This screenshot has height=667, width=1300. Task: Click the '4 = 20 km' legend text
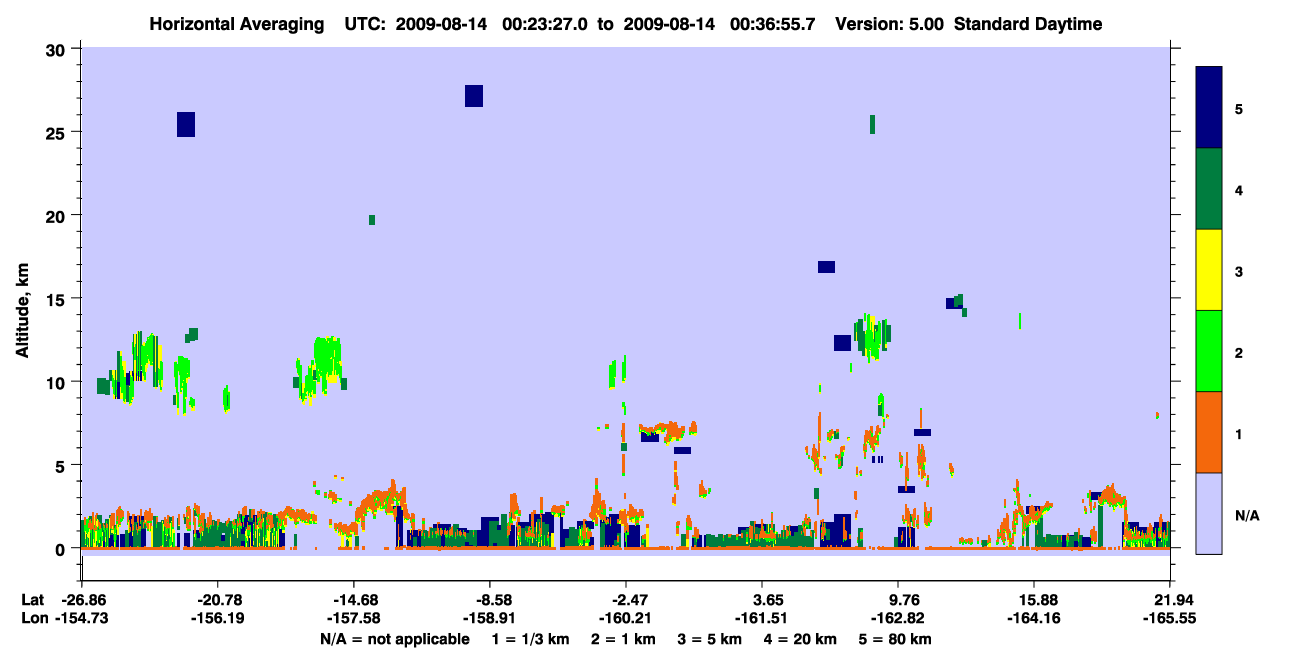tap(801, 639)
